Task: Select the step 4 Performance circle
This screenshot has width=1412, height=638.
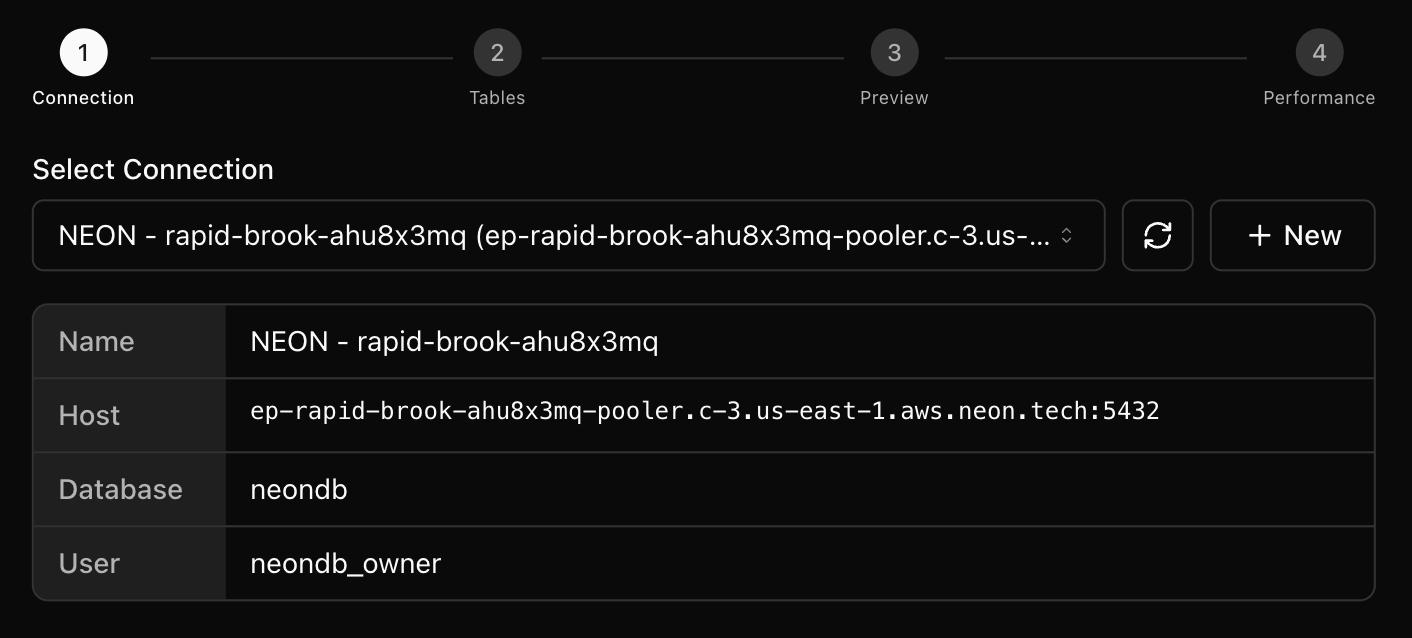Action: [x=1319, y=52]
